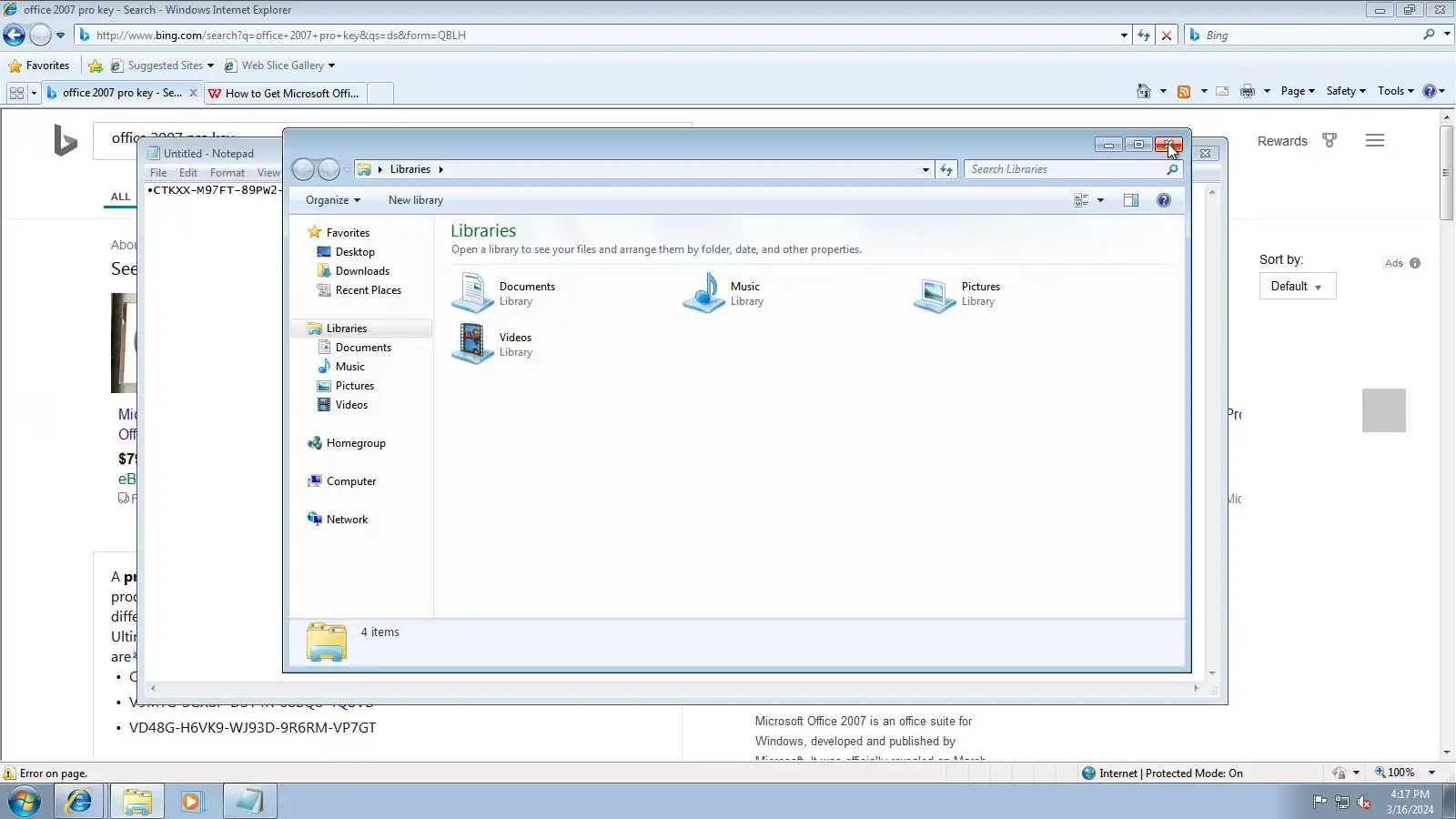
Task: Select Computer in navigation pane
Action: [351, 481]
